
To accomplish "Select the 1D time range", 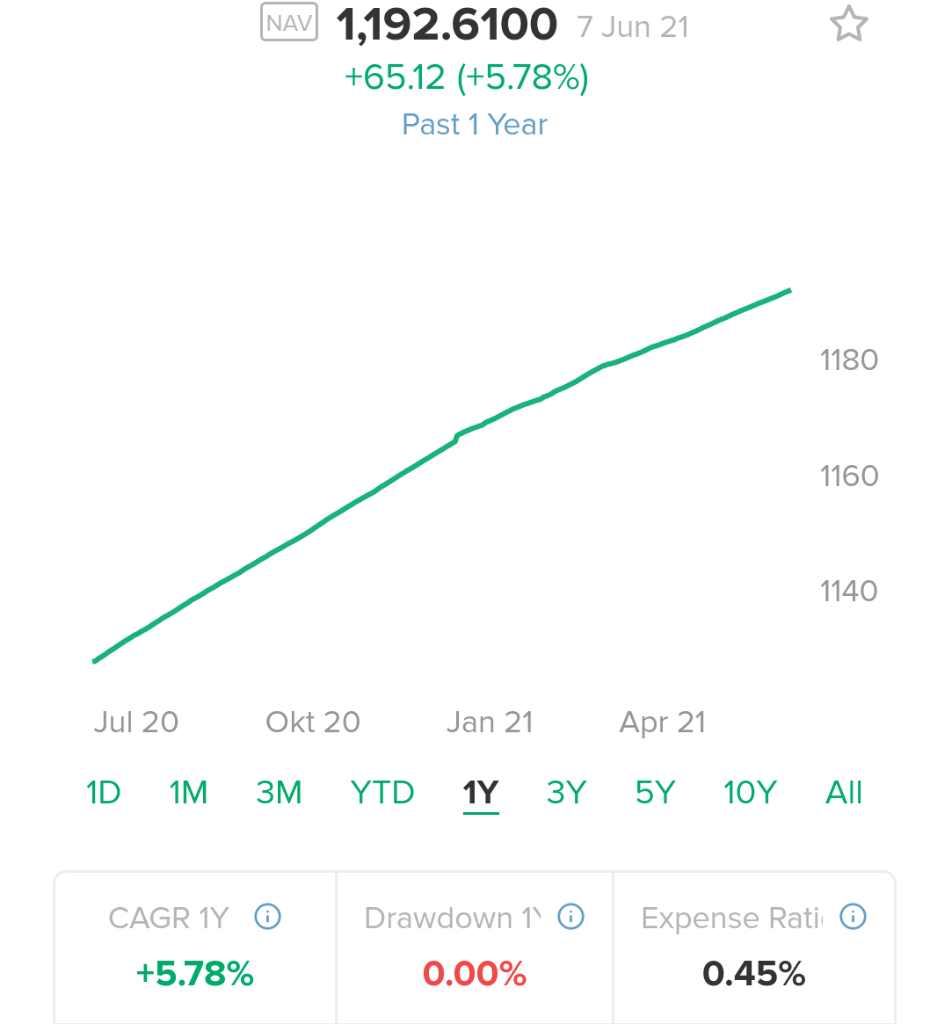I will pyautogui.click(x=103, y=793).
